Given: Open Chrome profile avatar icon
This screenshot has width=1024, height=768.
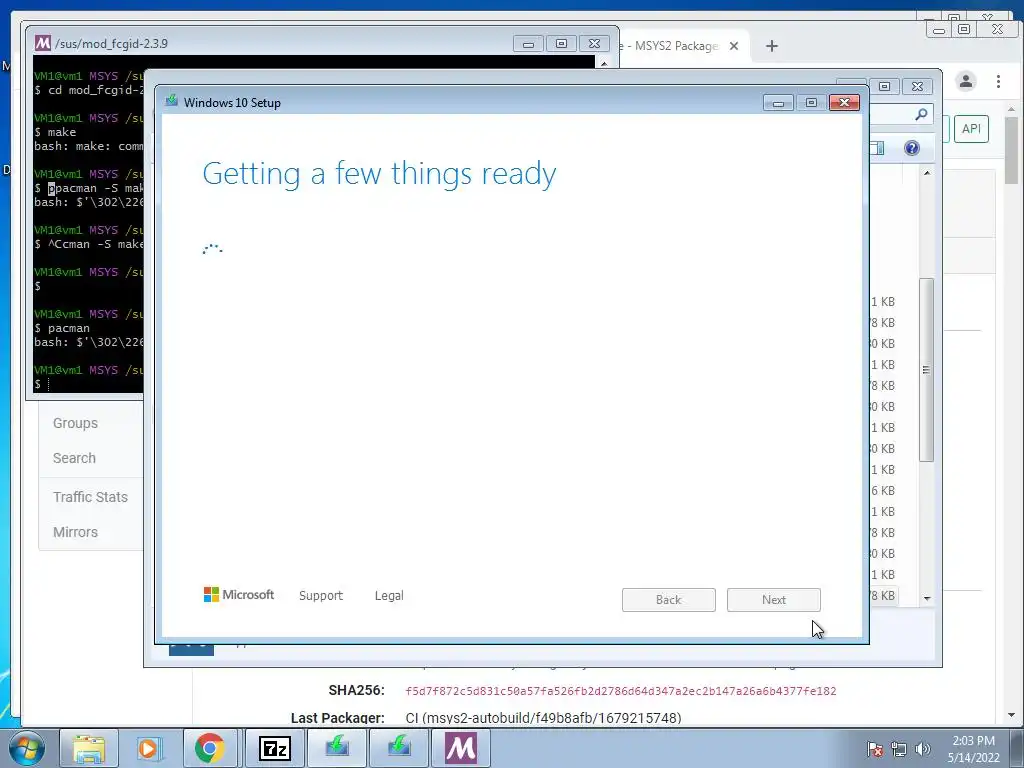Looking at the screenshot, I should 966,81.
